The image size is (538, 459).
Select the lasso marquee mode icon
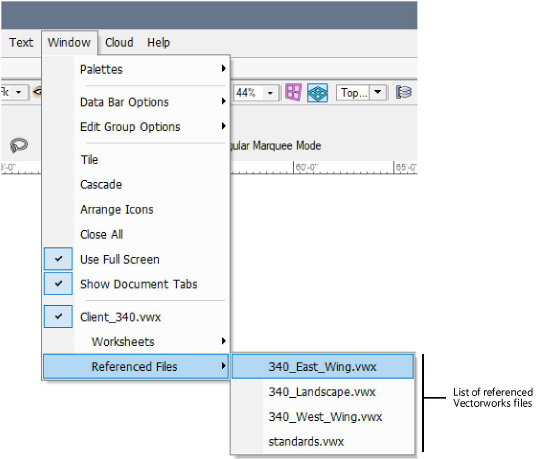pos(19,145)
